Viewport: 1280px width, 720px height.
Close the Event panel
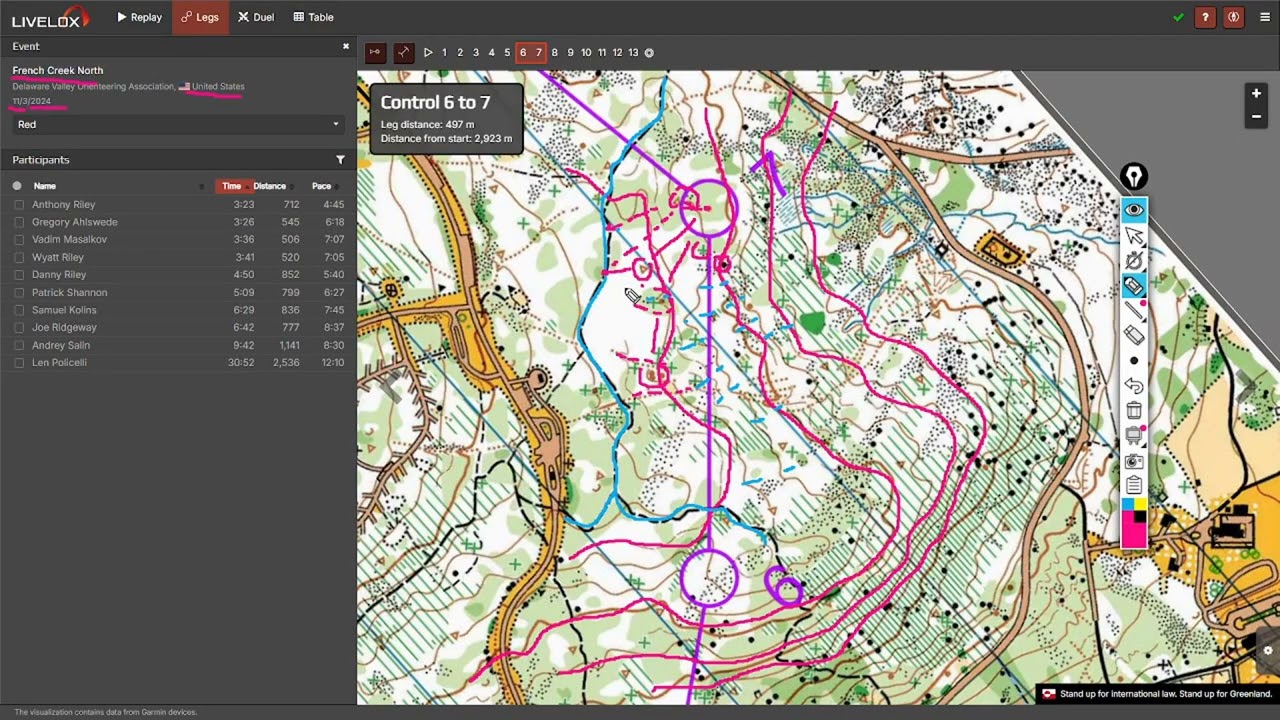click(346, 46)
